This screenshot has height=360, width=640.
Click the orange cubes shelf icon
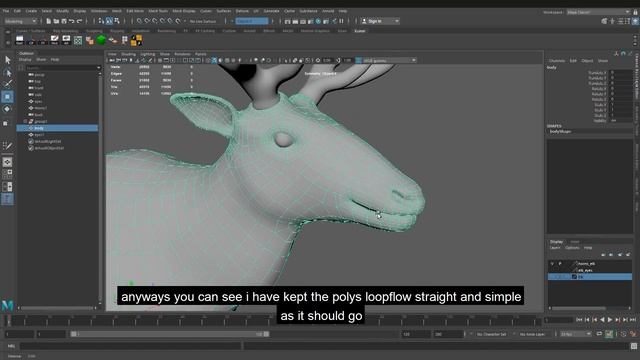coord(89,40)
